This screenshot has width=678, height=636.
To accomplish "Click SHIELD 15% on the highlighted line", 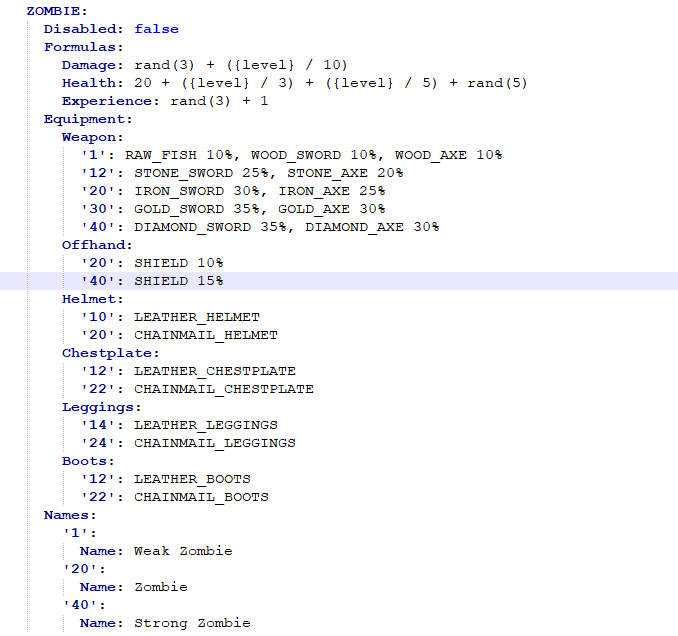I will click(179, 281).
